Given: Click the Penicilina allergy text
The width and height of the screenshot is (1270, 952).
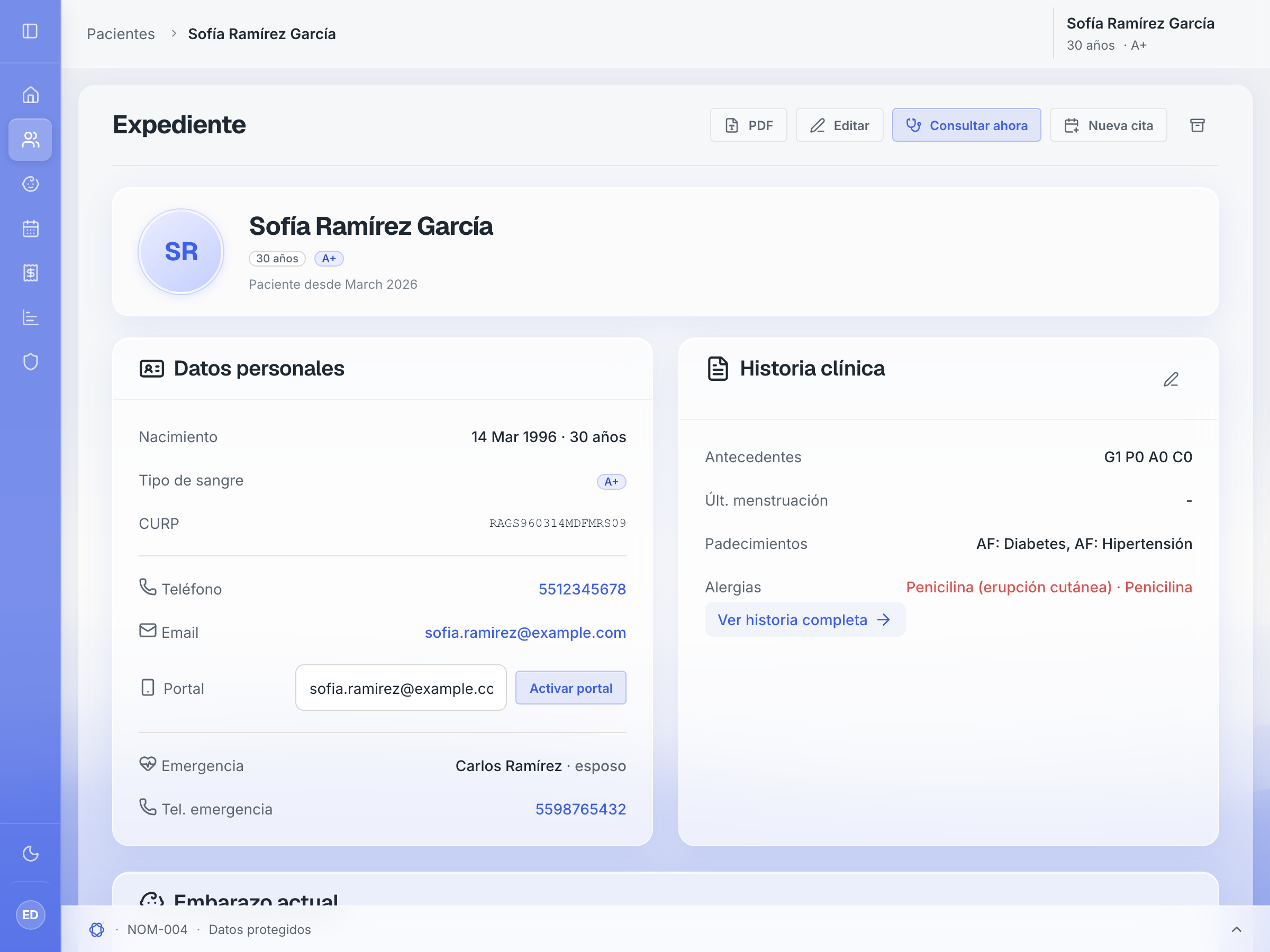Looking at the screenshot, I should (x=1049, y=588).
